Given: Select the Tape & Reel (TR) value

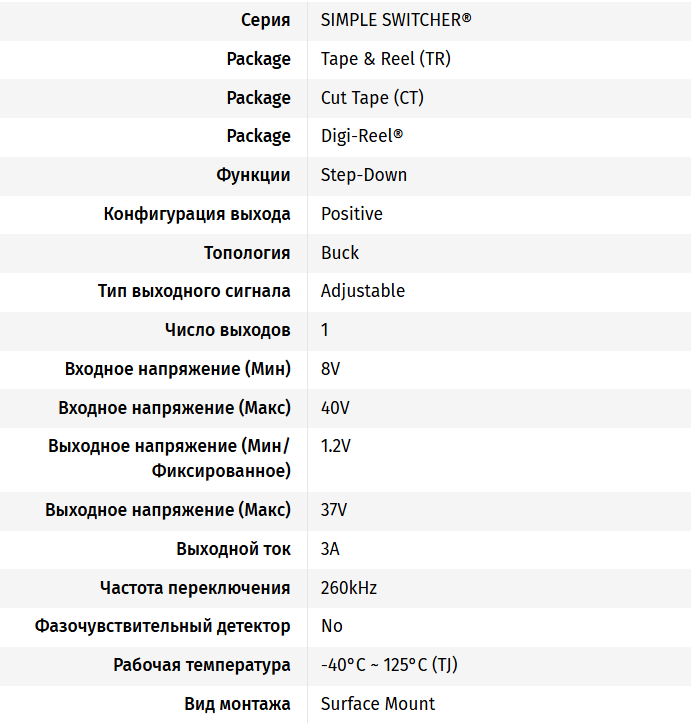Looking at the screenshot, I should tap(385, 59).
